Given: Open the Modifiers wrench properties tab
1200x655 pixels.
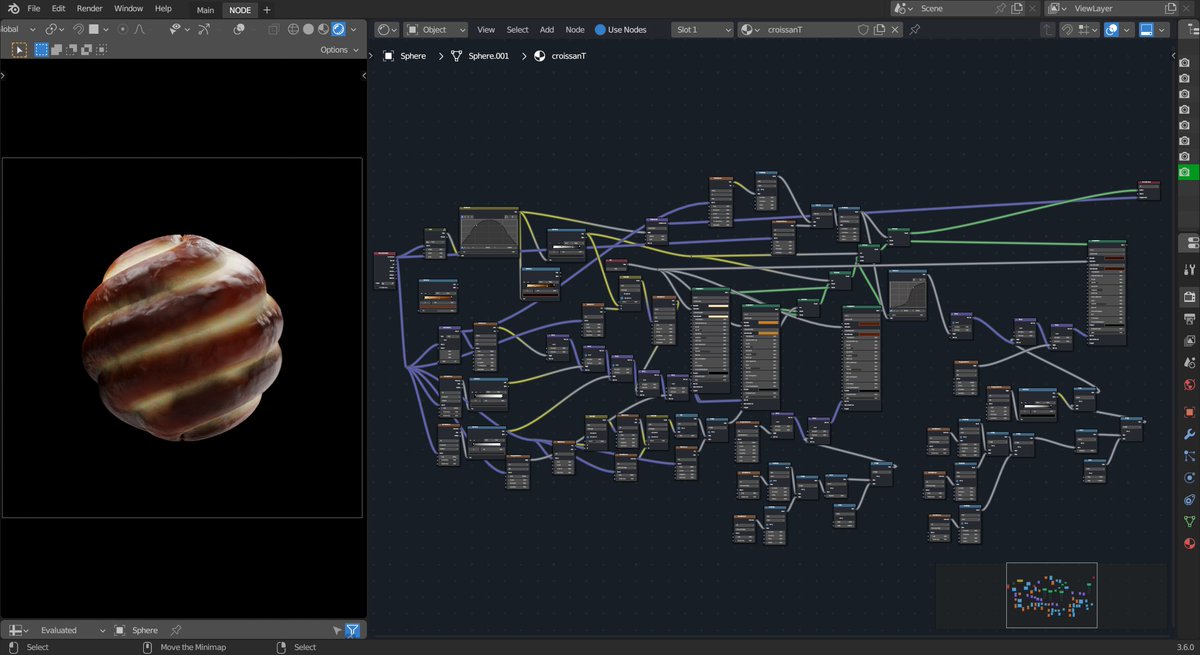Looking at the screenshot, I should click(x=1189, y=434).
